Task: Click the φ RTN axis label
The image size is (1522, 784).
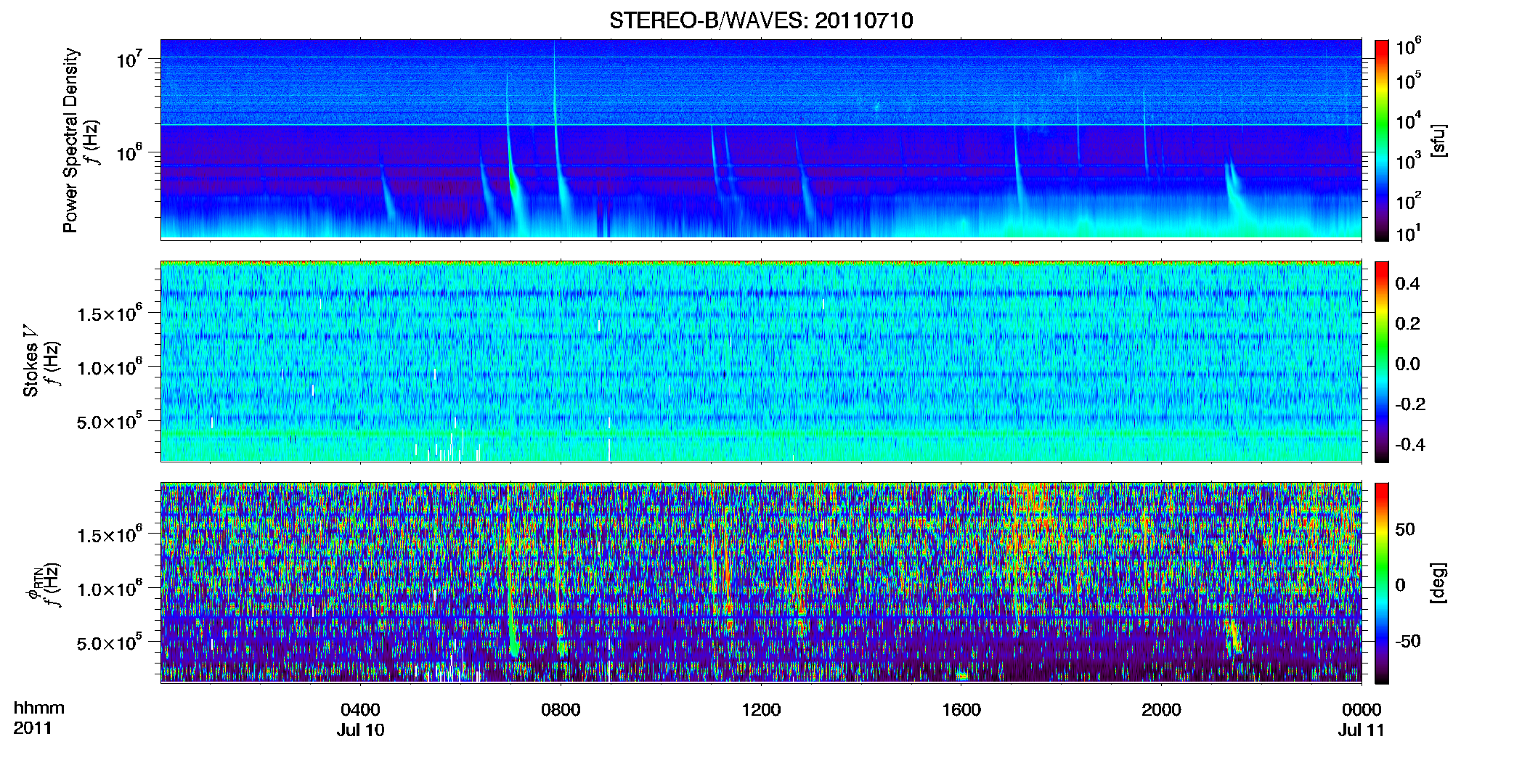Action: pyautogui.click(x=33, y=583)
